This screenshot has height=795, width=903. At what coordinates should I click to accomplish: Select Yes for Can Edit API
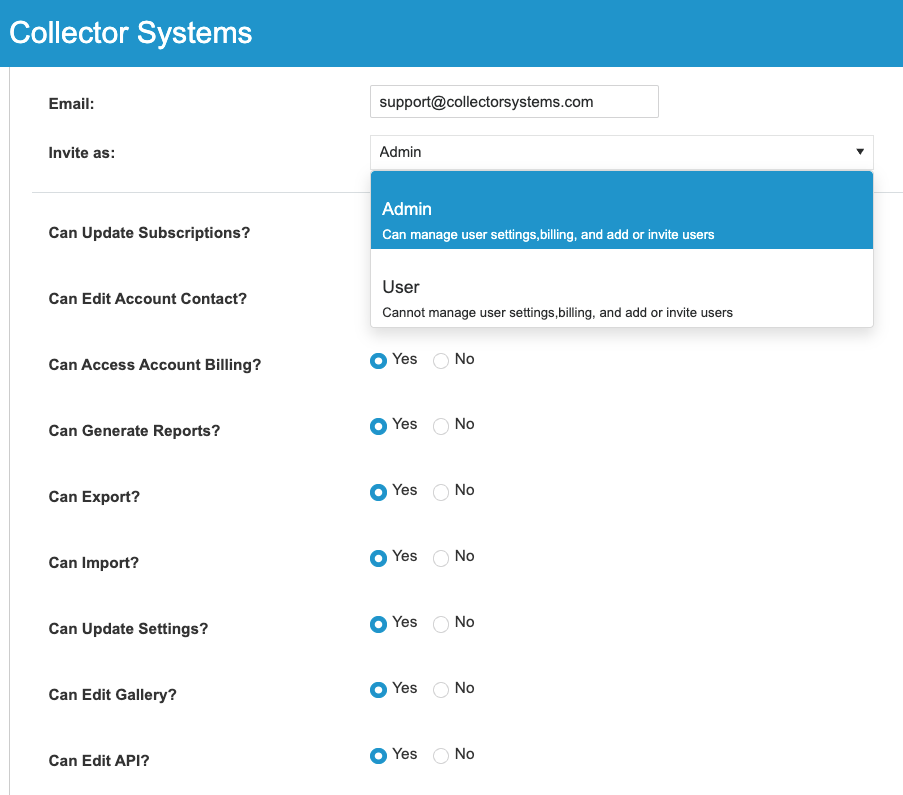point(378,756)
